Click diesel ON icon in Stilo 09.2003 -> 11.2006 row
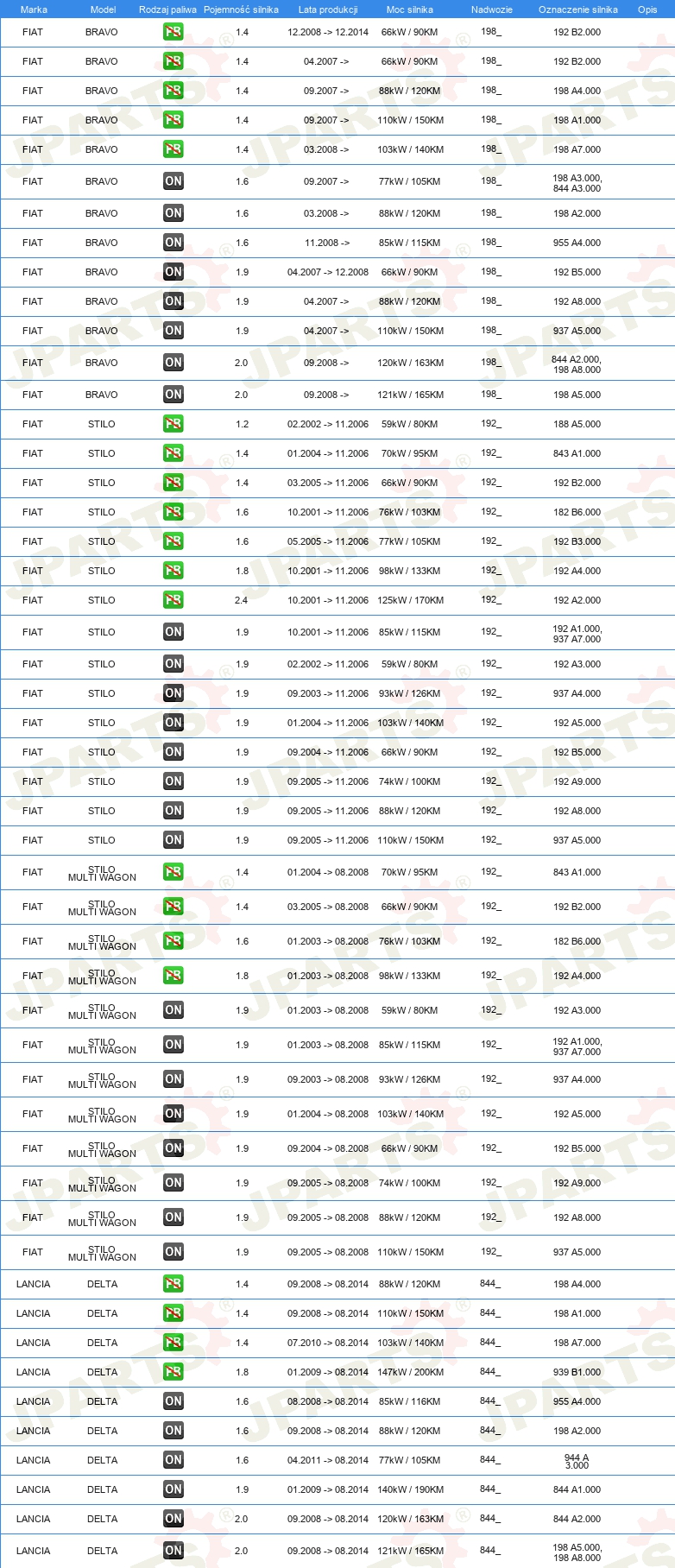 [x=173, y=693]
